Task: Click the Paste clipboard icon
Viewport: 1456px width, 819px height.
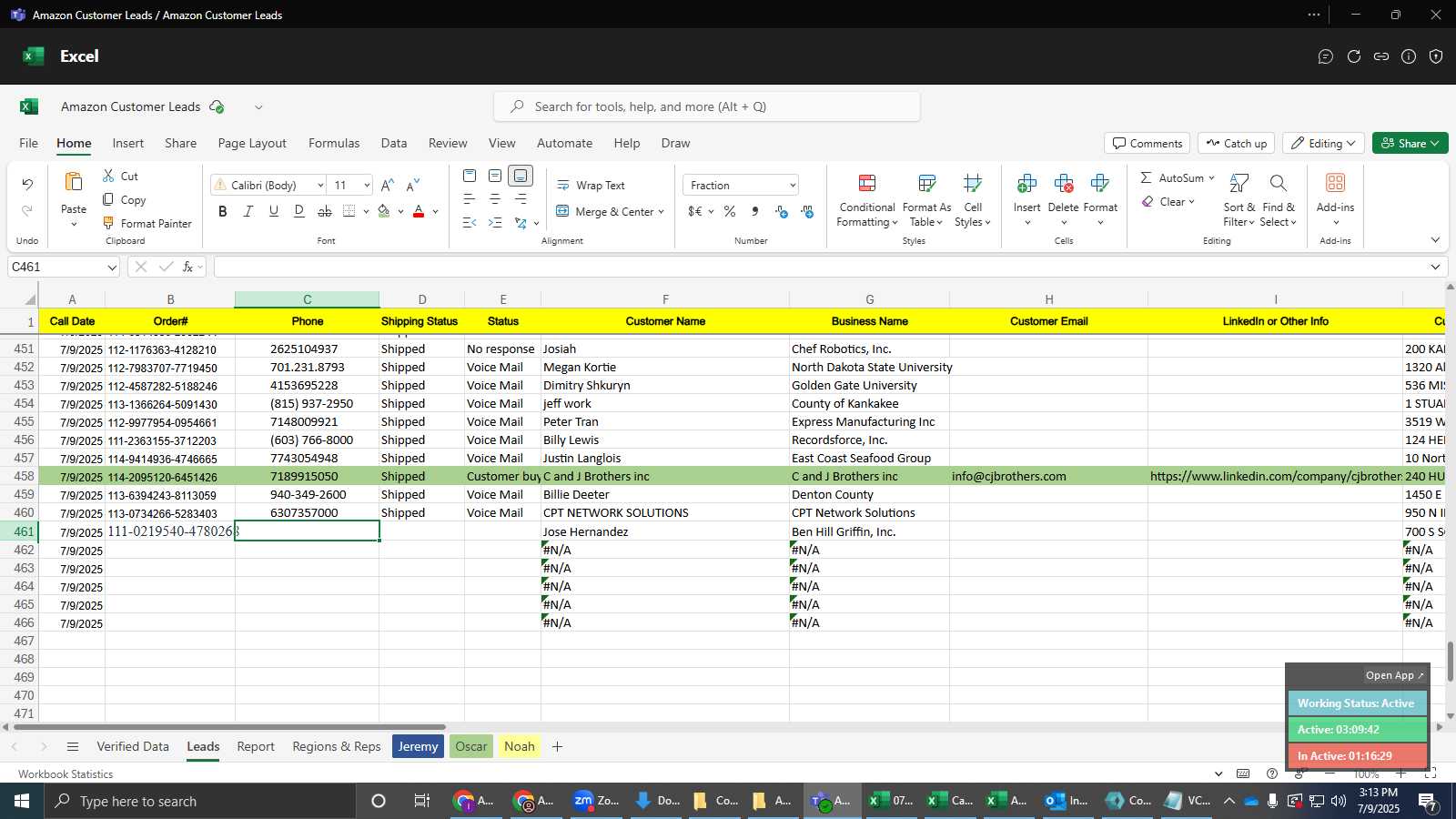Action: coord(74,182)
